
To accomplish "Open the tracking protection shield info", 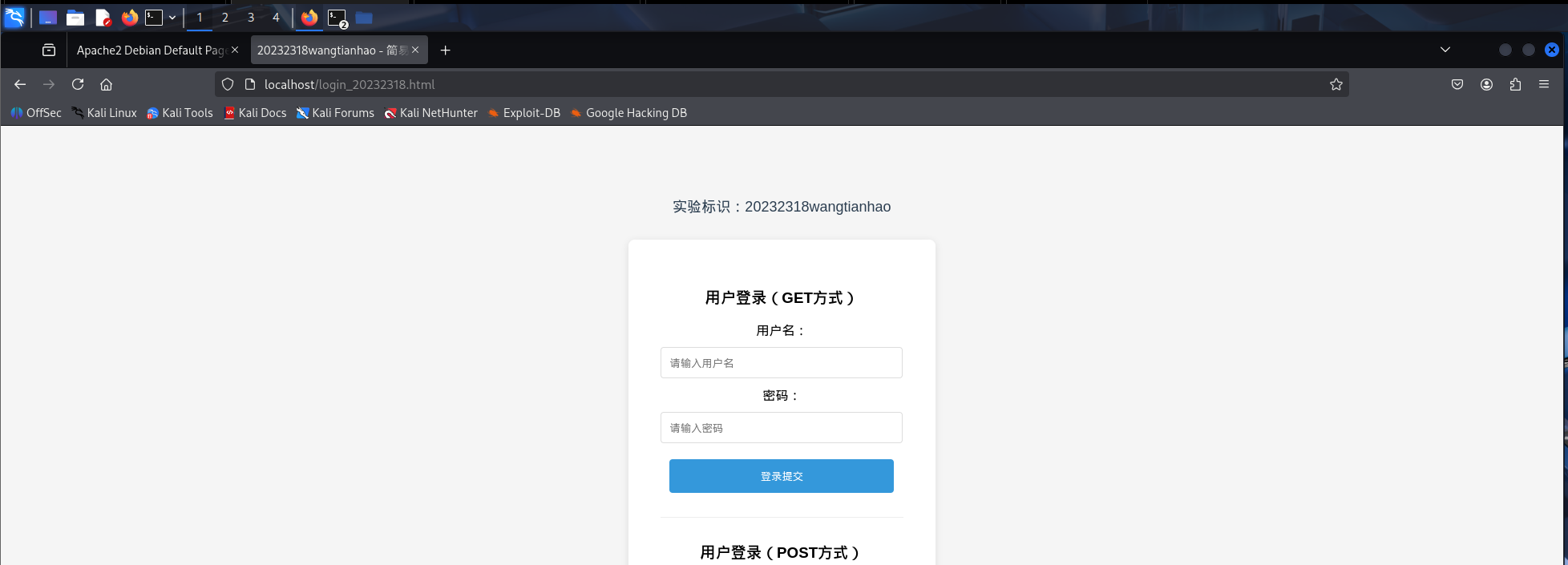I will (228, 84).
